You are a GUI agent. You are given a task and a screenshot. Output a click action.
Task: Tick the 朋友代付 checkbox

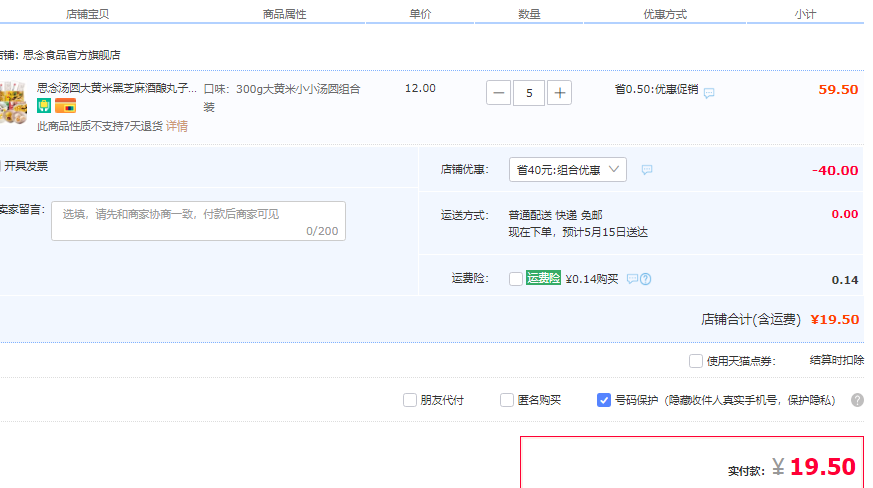click(410, 400)
